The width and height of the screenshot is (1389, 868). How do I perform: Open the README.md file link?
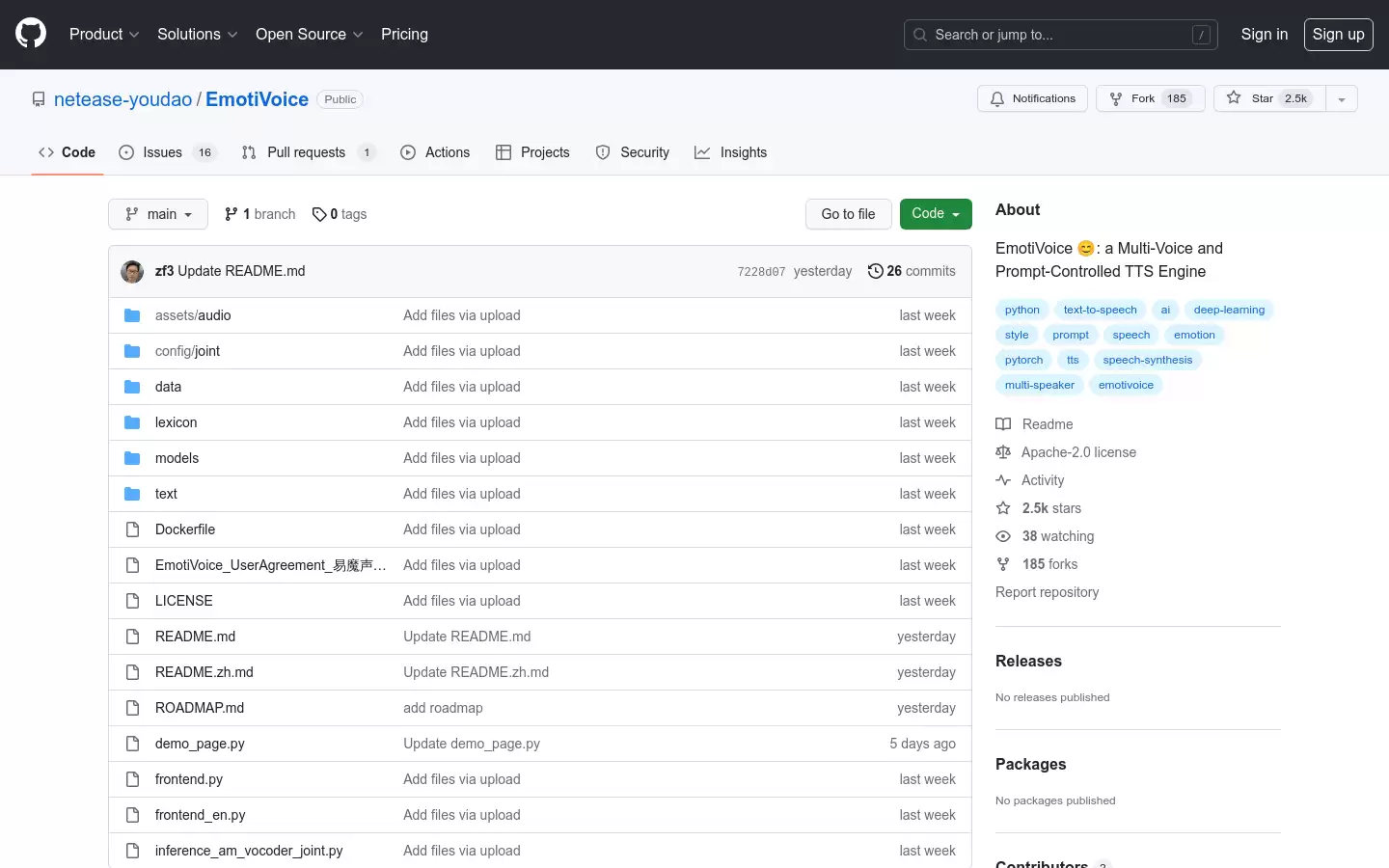195,637
